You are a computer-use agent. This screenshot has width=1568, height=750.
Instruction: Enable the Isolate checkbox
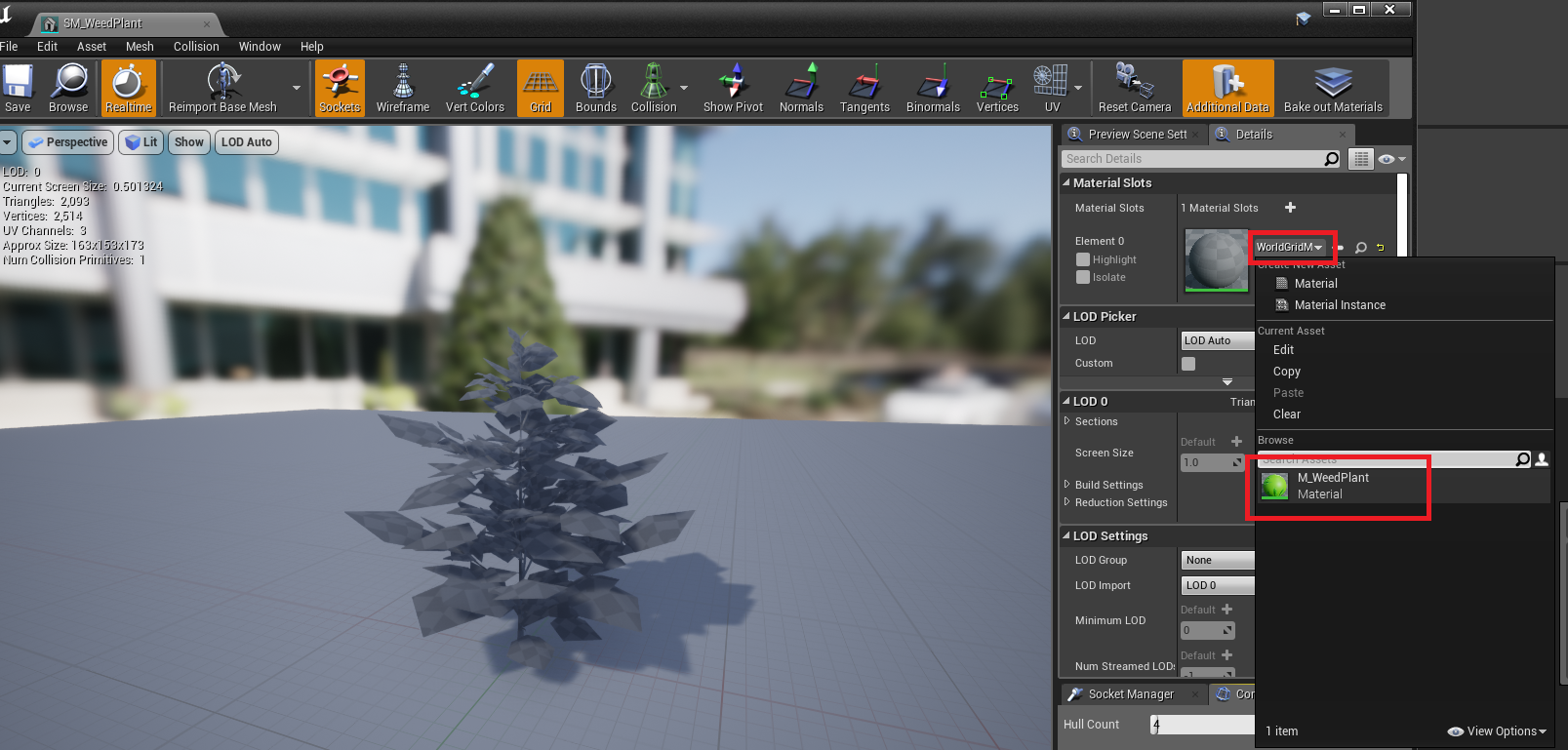pyautogui.click(x=1083, y=277)
